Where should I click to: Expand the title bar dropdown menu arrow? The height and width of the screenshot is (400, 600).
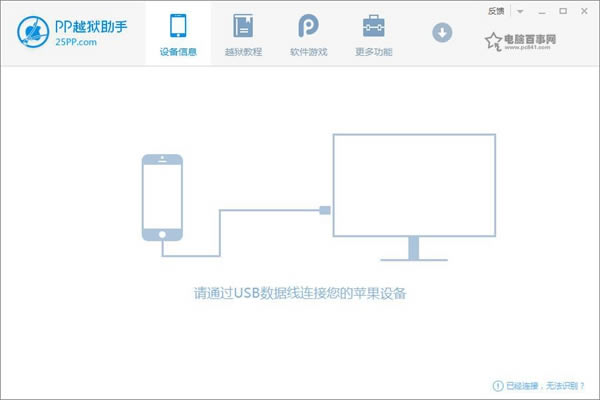(520, 11)
